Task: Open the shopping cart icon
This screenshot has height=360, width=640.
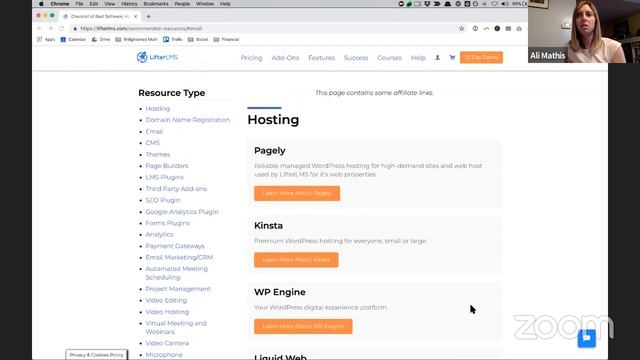Action: tap(452, 58)
